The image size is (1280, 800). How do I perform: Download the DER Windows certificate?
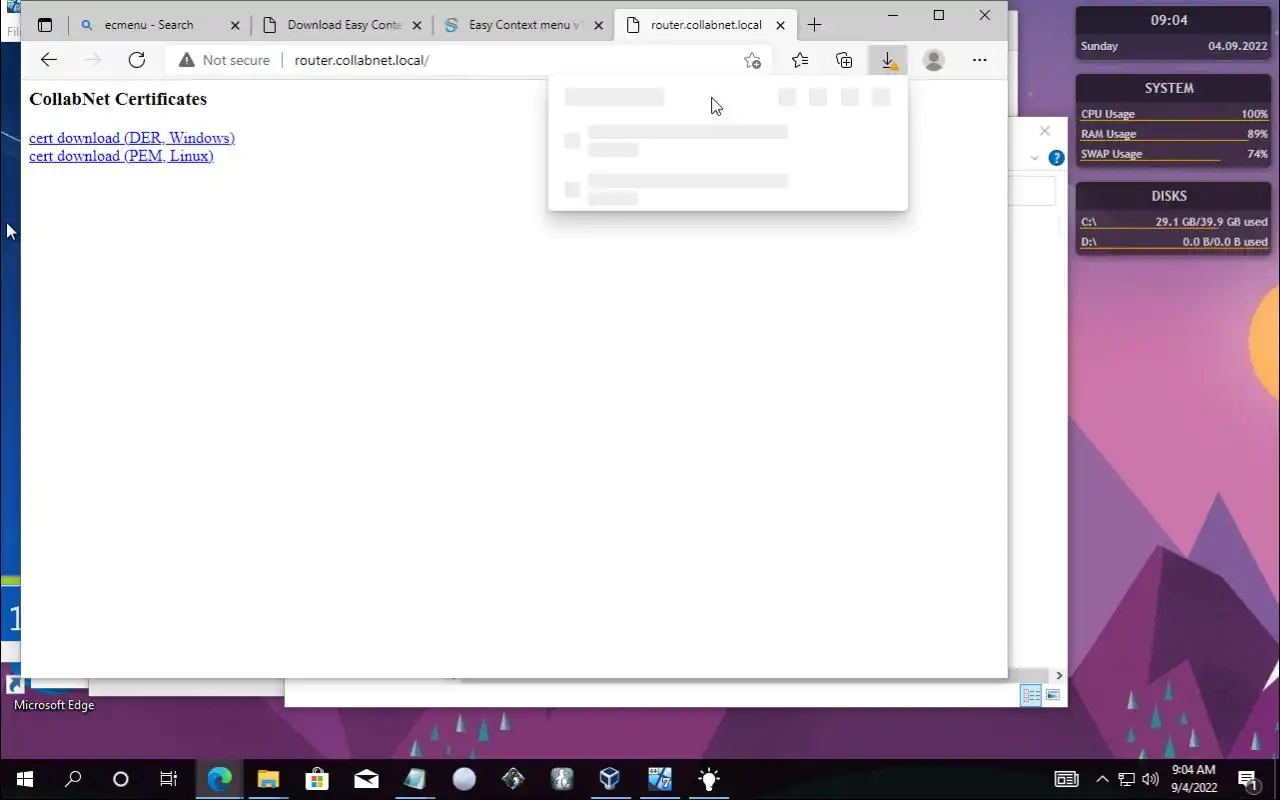click(x=132, y=138)
